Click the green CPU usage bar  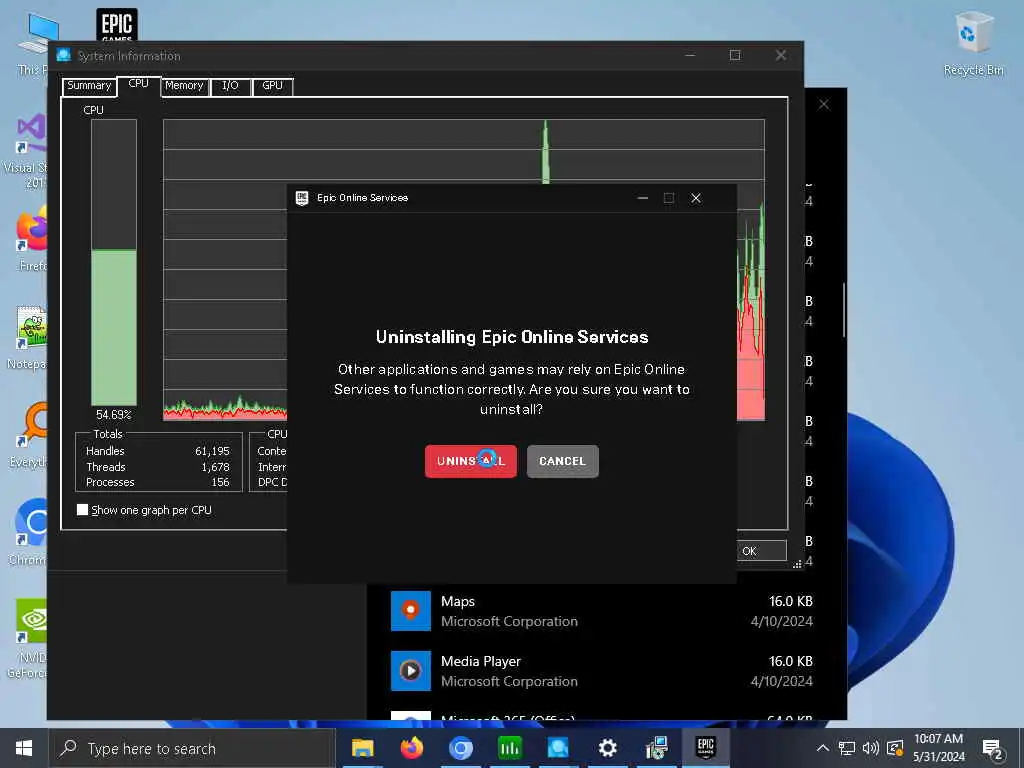tap(114, 328)
